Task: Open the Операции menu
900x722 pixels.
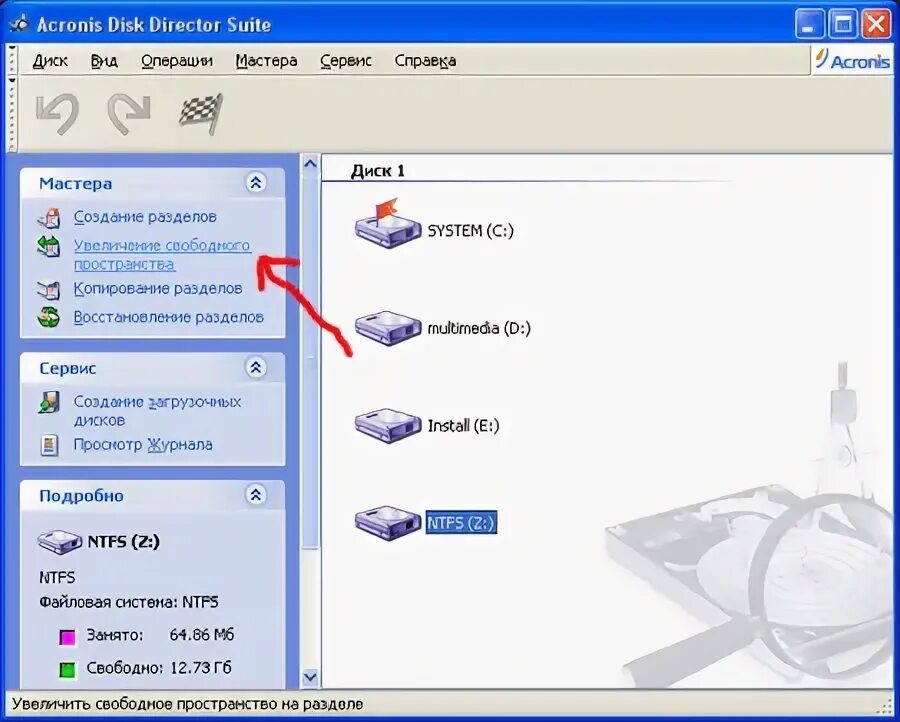Action: (x=177, y=61)
